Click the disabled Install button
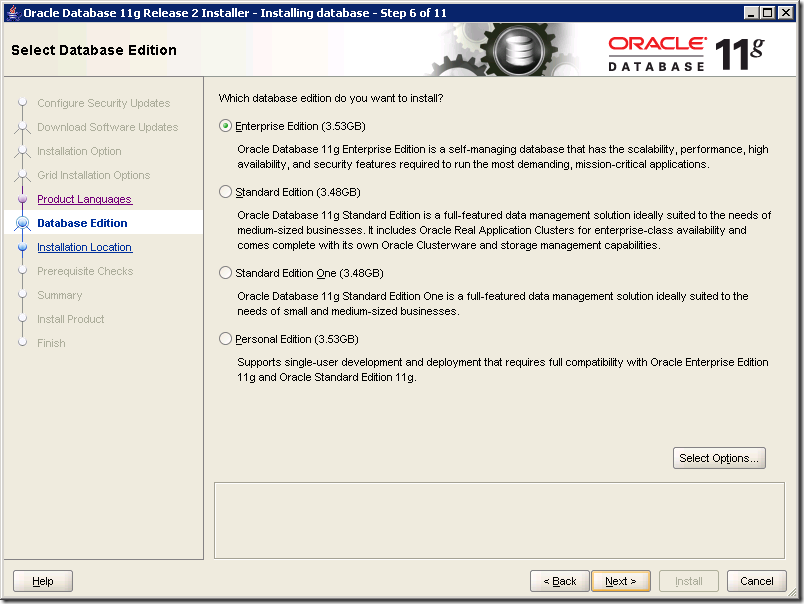 pyautogui.click(x=689, y=581)
